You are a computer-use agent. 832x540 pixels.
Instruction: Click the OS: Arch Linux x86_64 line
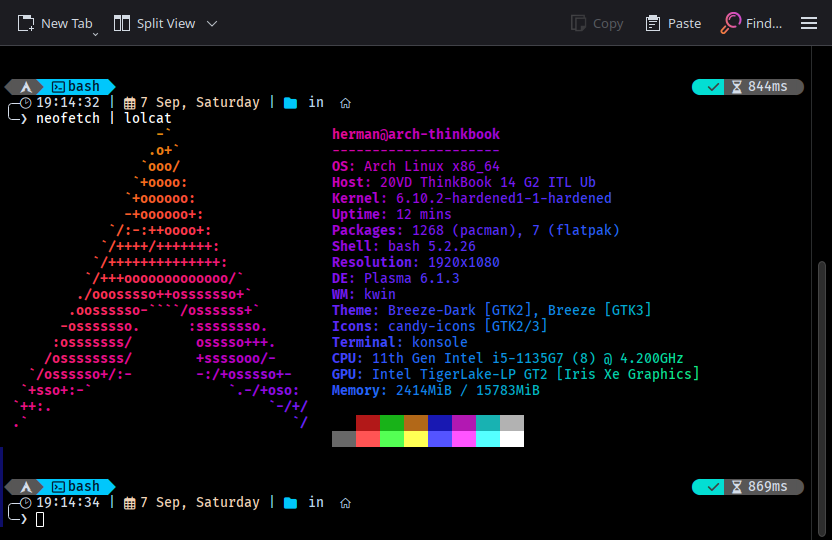pyautogui.click(x=416, y=166)
